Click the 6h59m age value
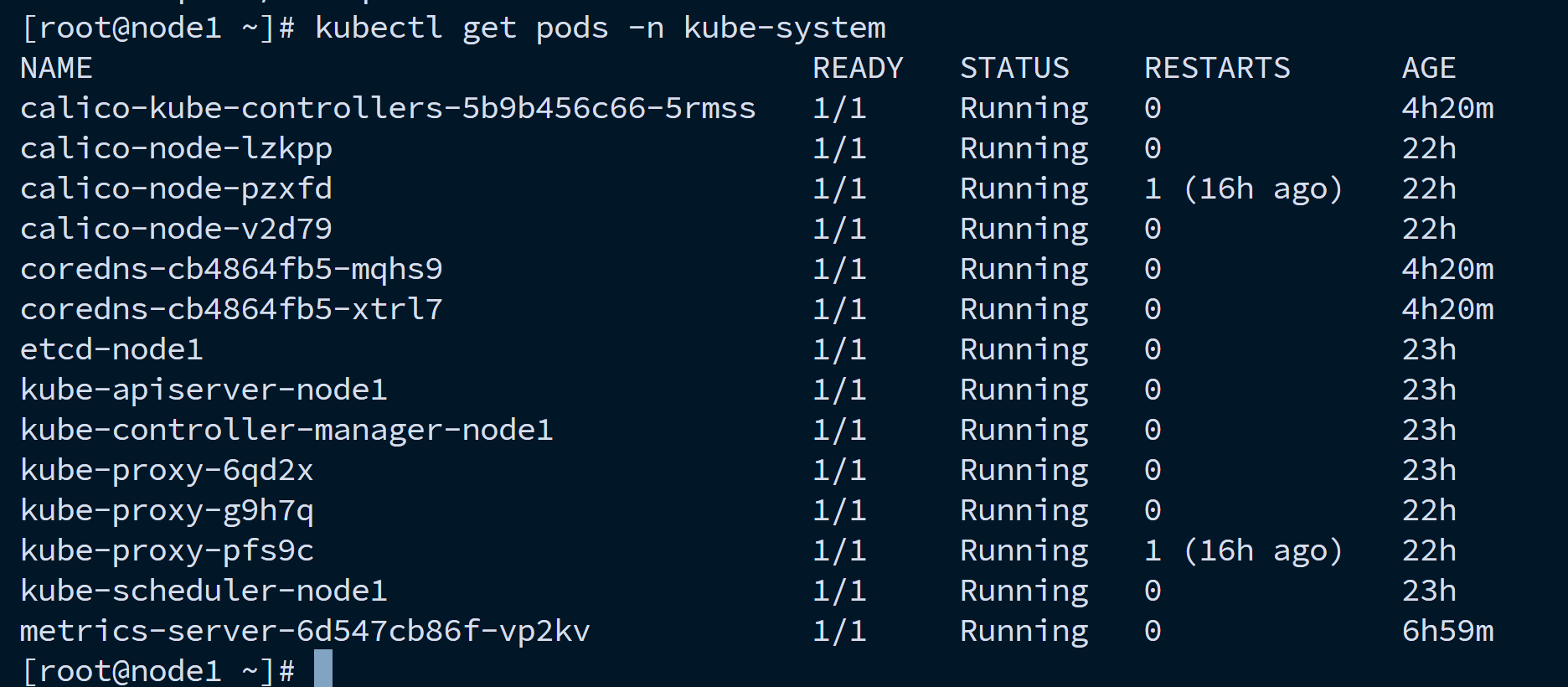 coord(1448,632)
